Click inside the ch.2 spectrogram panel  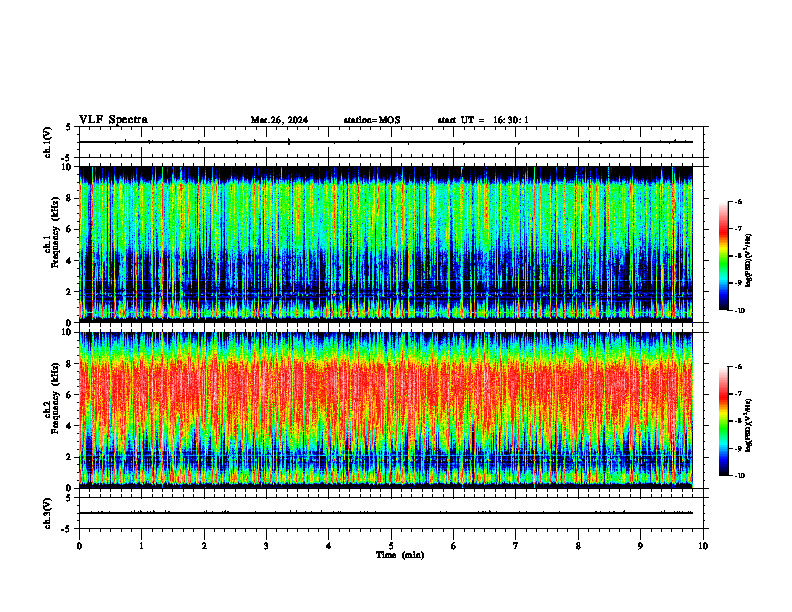tap(386, 410)
